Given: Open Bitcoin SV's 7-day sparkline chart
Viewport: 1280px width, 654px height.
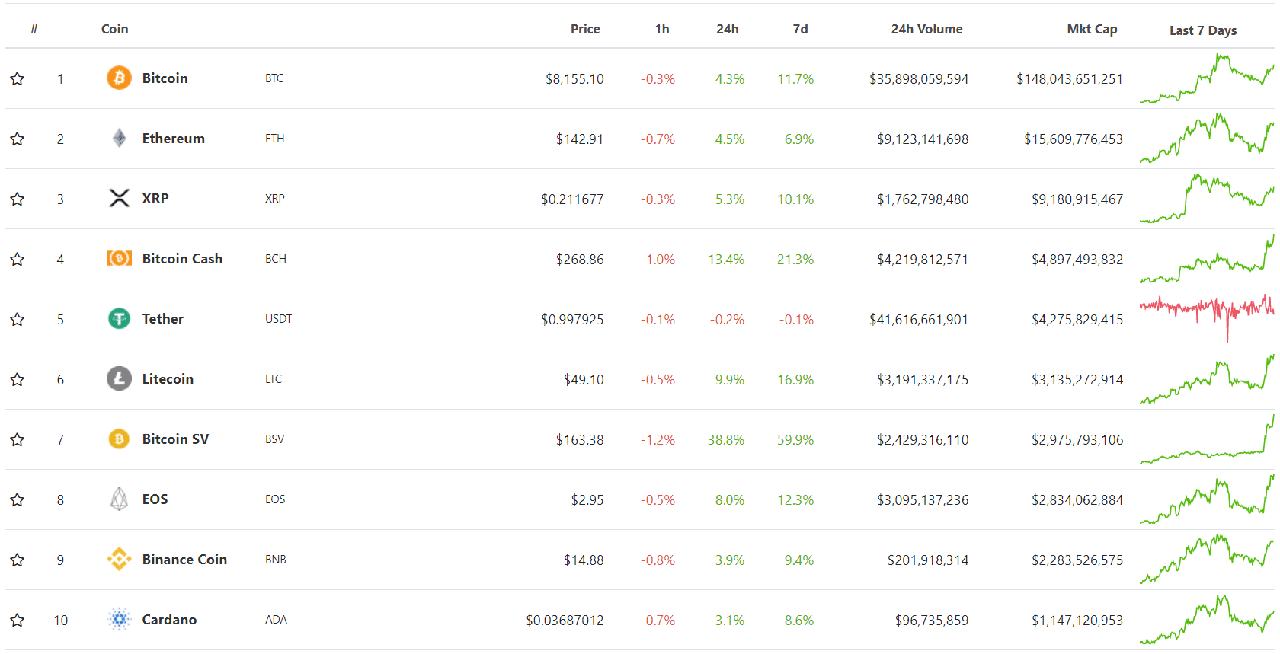Looking at the screenshot, I should (1207, 438).
